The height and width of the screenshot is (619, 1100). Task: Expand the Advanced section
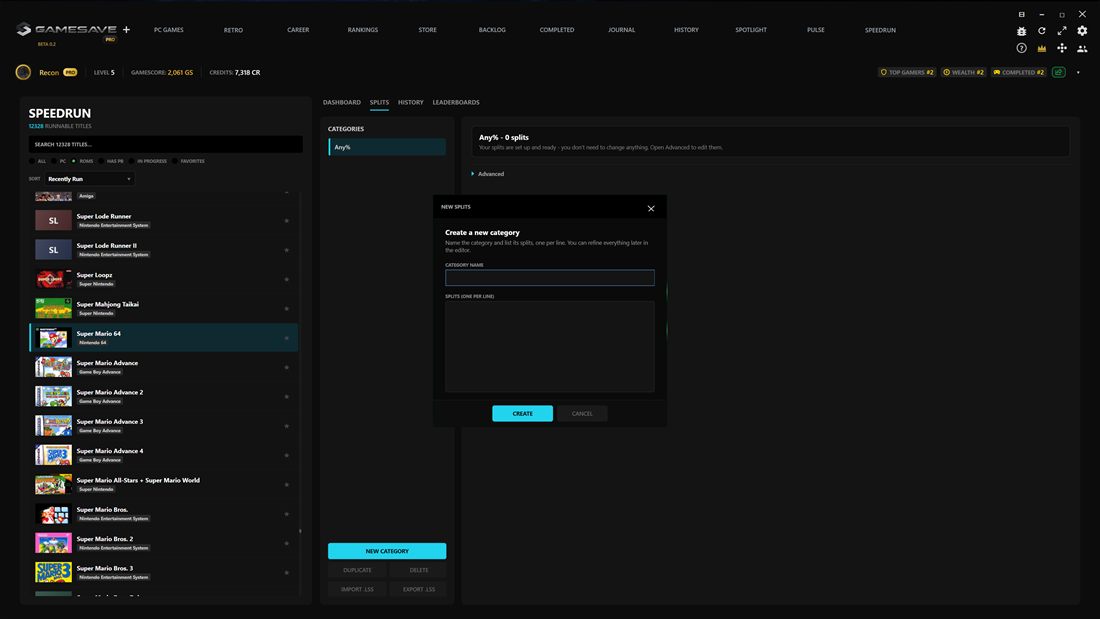click(x=488, y=174)
